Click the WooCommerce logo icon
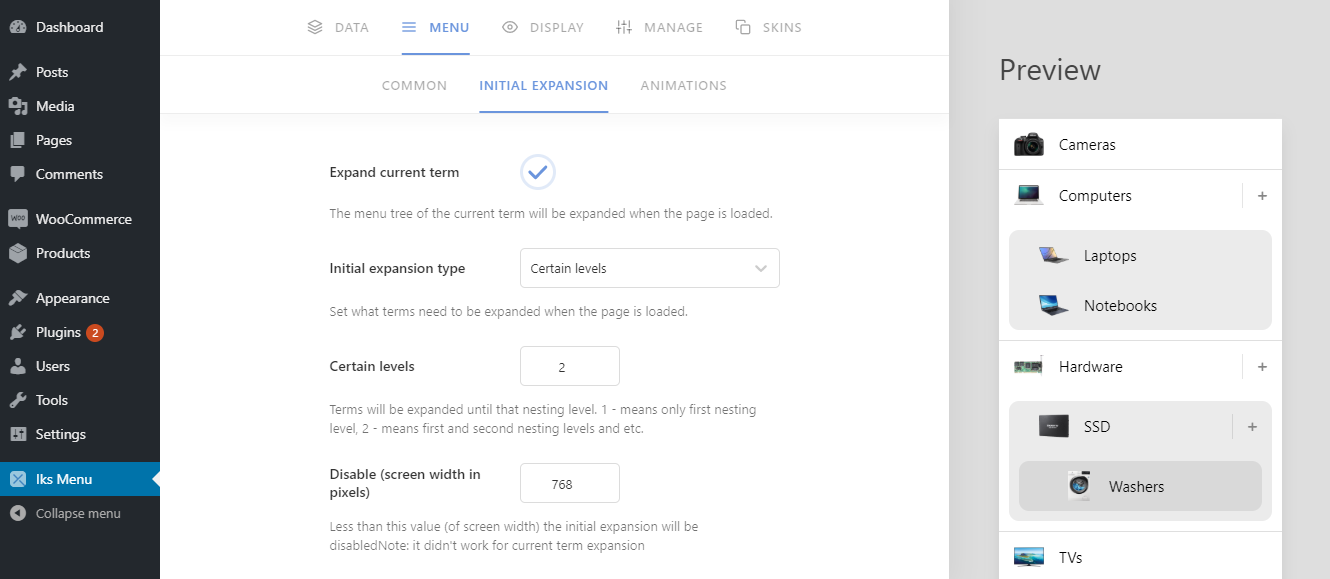 pyautogui.click(x=18, y=219)
